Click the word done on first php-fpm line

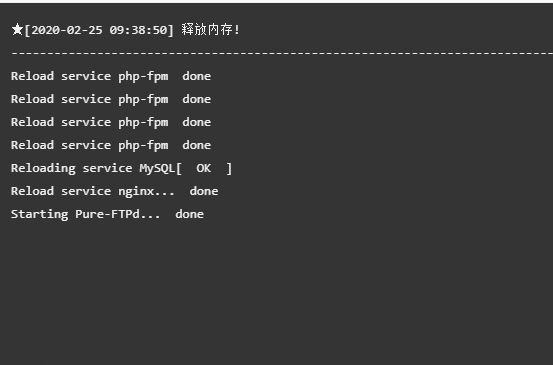coord(197,76)
